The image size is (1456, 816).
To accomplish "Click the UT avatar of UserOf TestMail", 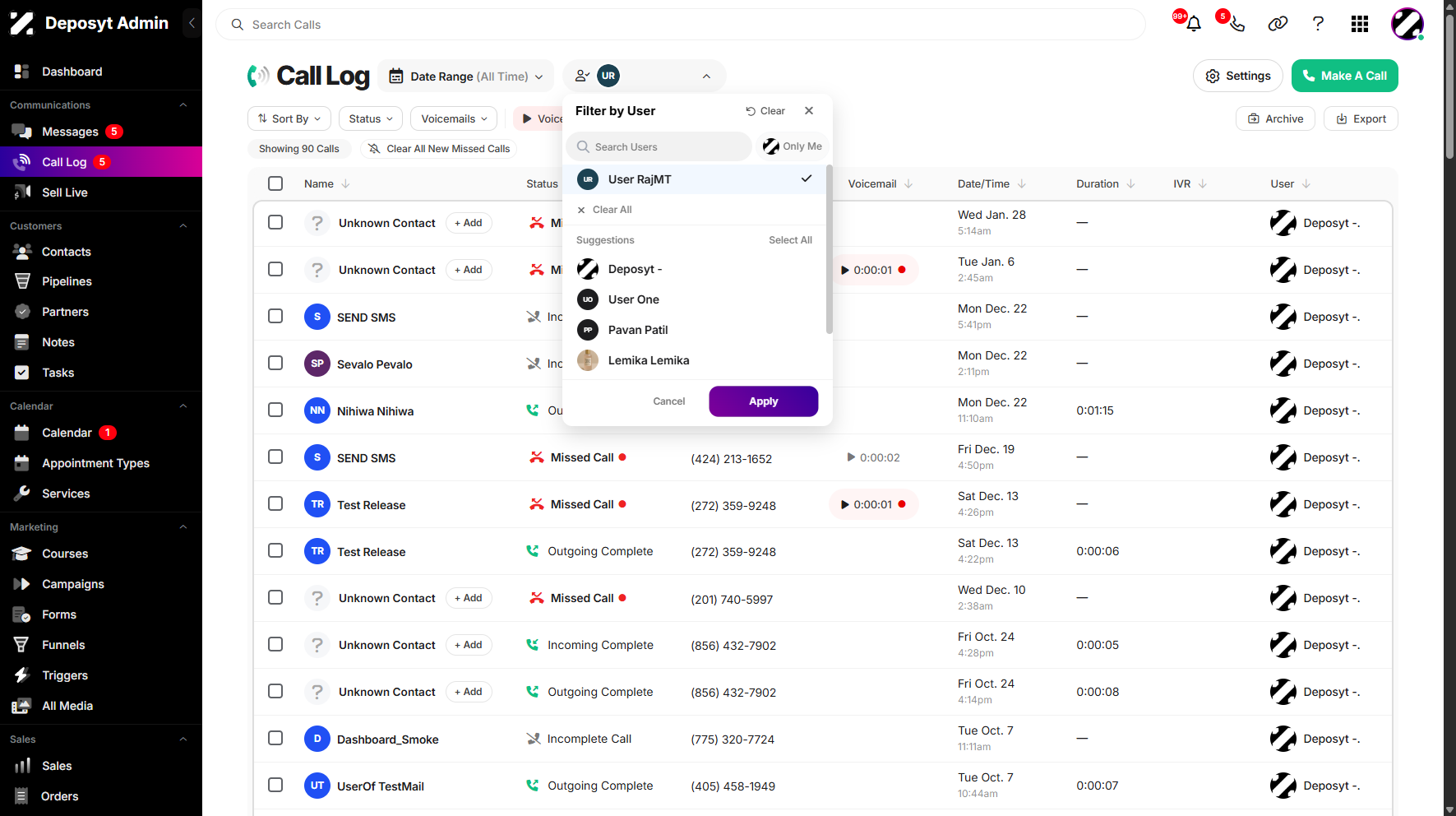I will point(317,786).
